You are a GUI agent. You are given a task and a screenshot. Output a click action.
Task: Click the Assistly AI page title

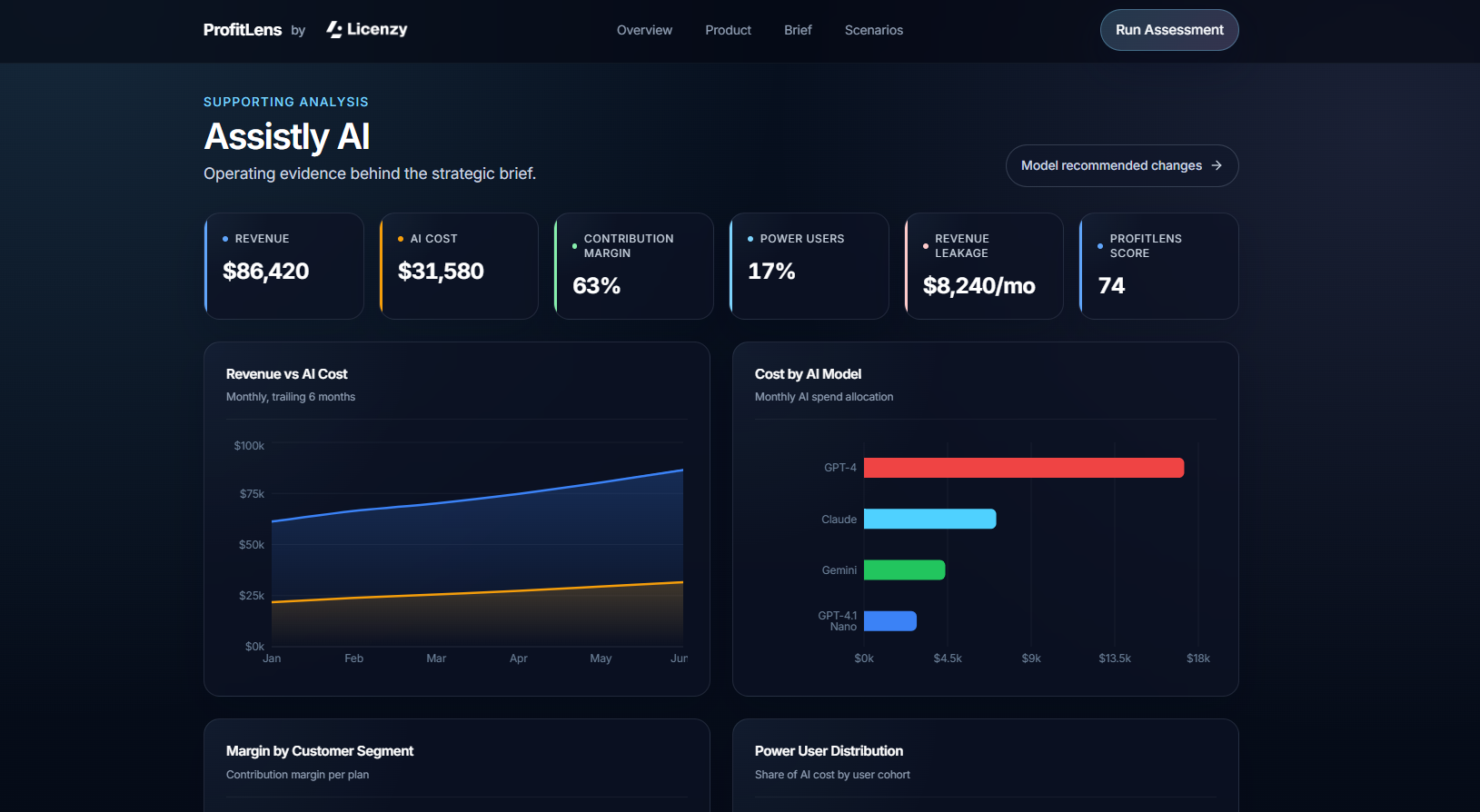287,137
